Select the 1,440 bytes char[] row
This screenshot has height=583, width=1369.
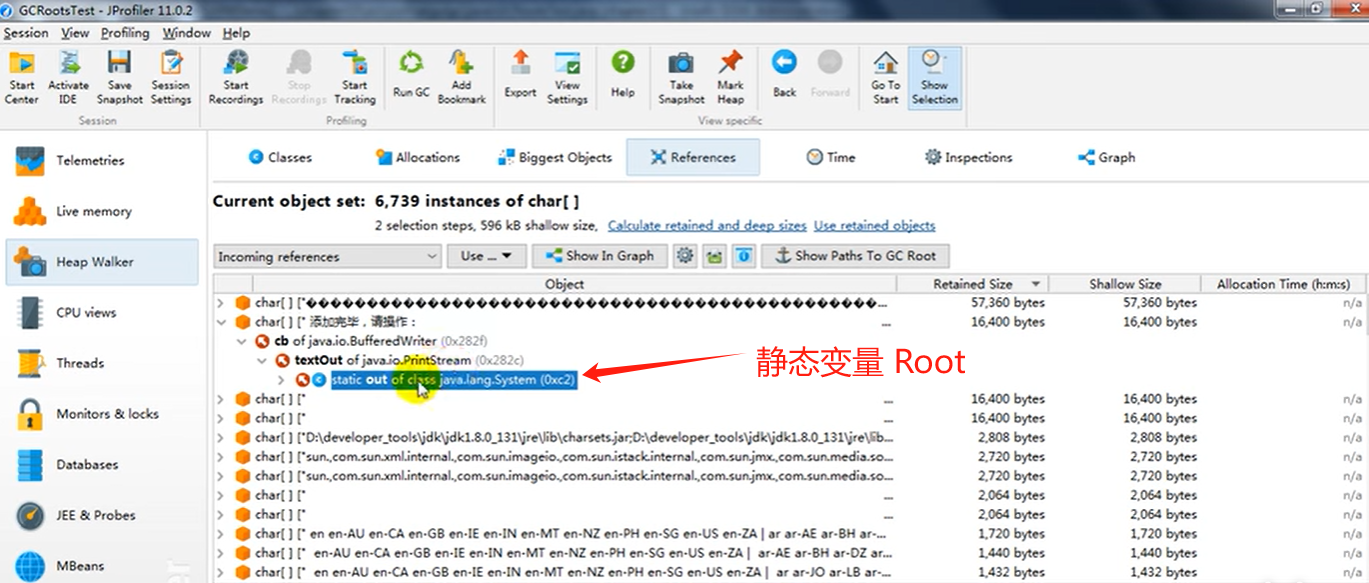[790, 553]
